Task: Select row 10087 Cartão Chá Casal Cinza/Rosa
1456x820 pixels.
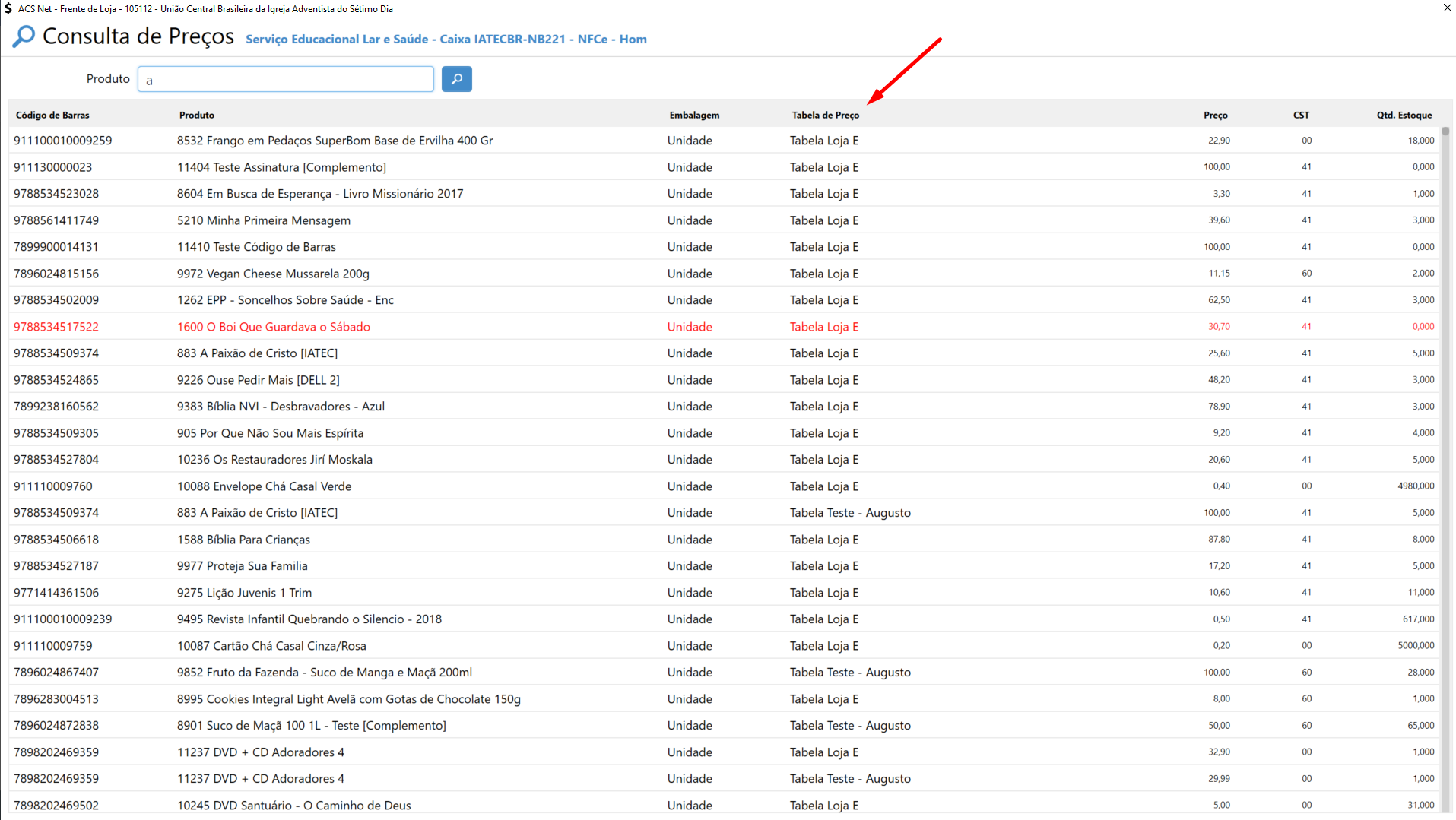Action: click(725, 646)
